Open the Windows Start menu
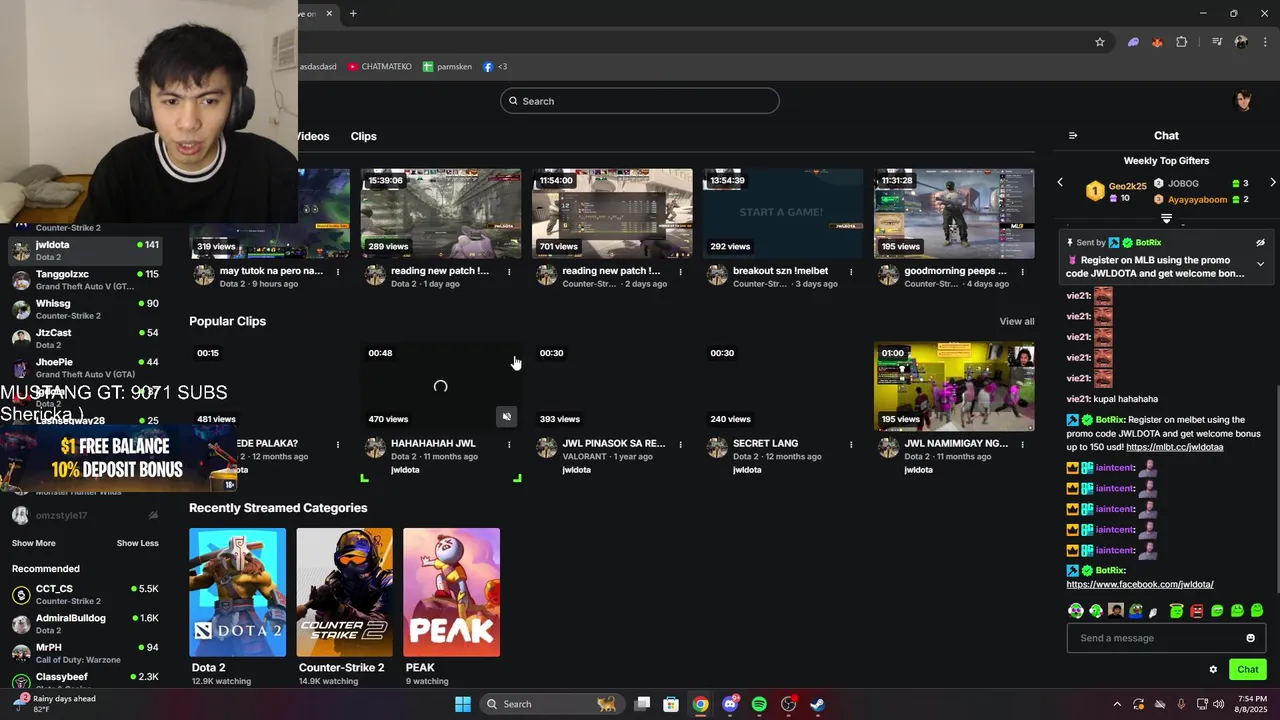The width and height of the screenshot is (1280, 720). 463,704
